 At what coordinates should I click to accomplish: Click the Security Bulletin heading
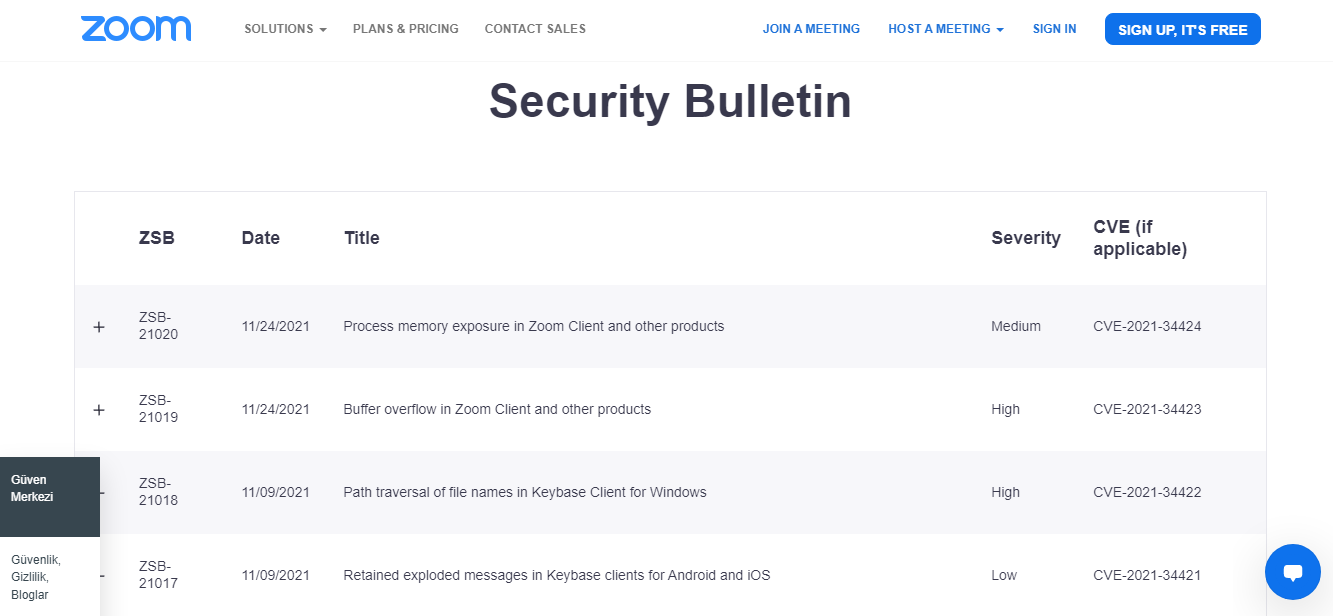(670, 101)
